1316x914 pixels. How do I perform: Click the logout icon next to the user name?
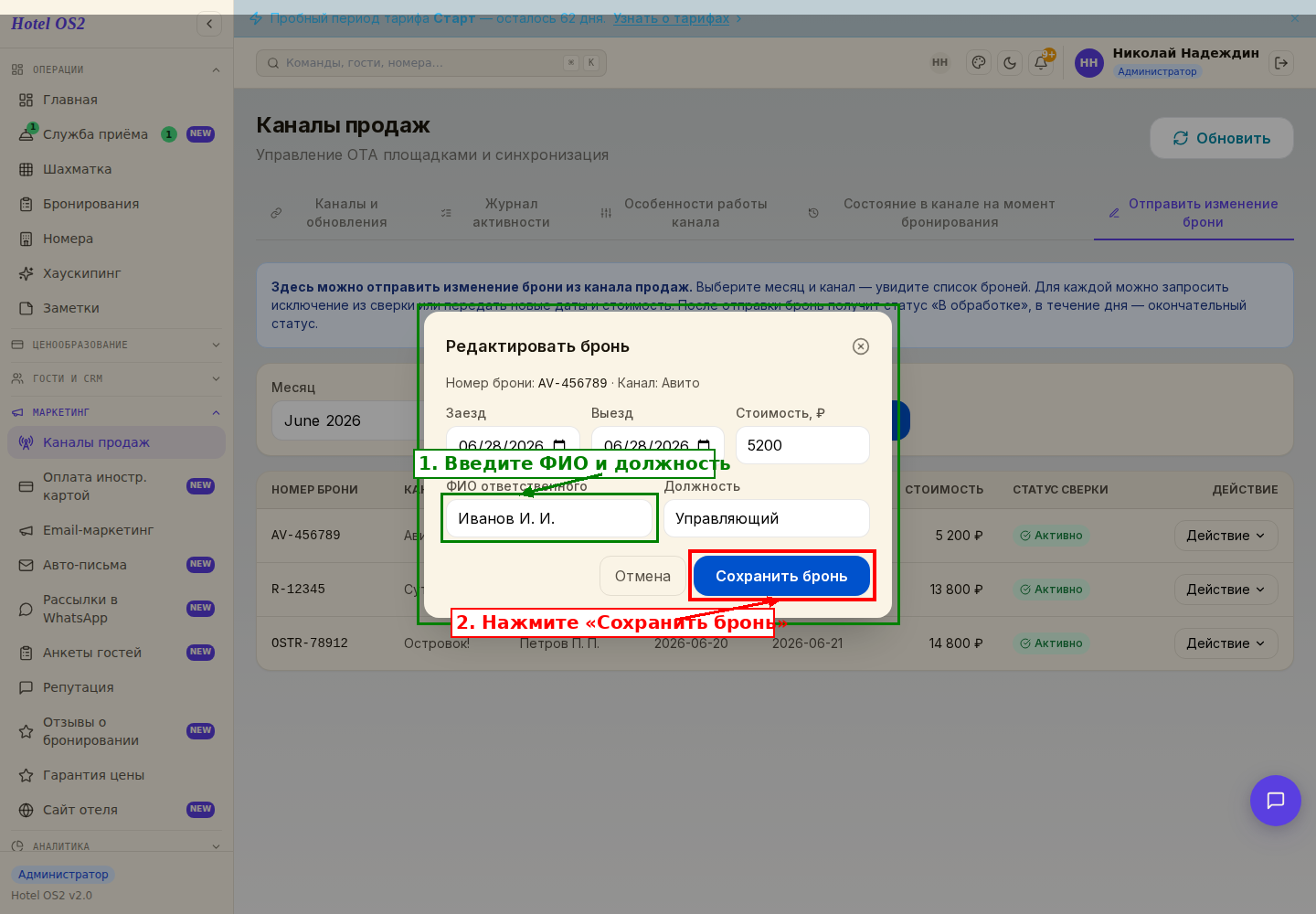(x=1281, y=63)
